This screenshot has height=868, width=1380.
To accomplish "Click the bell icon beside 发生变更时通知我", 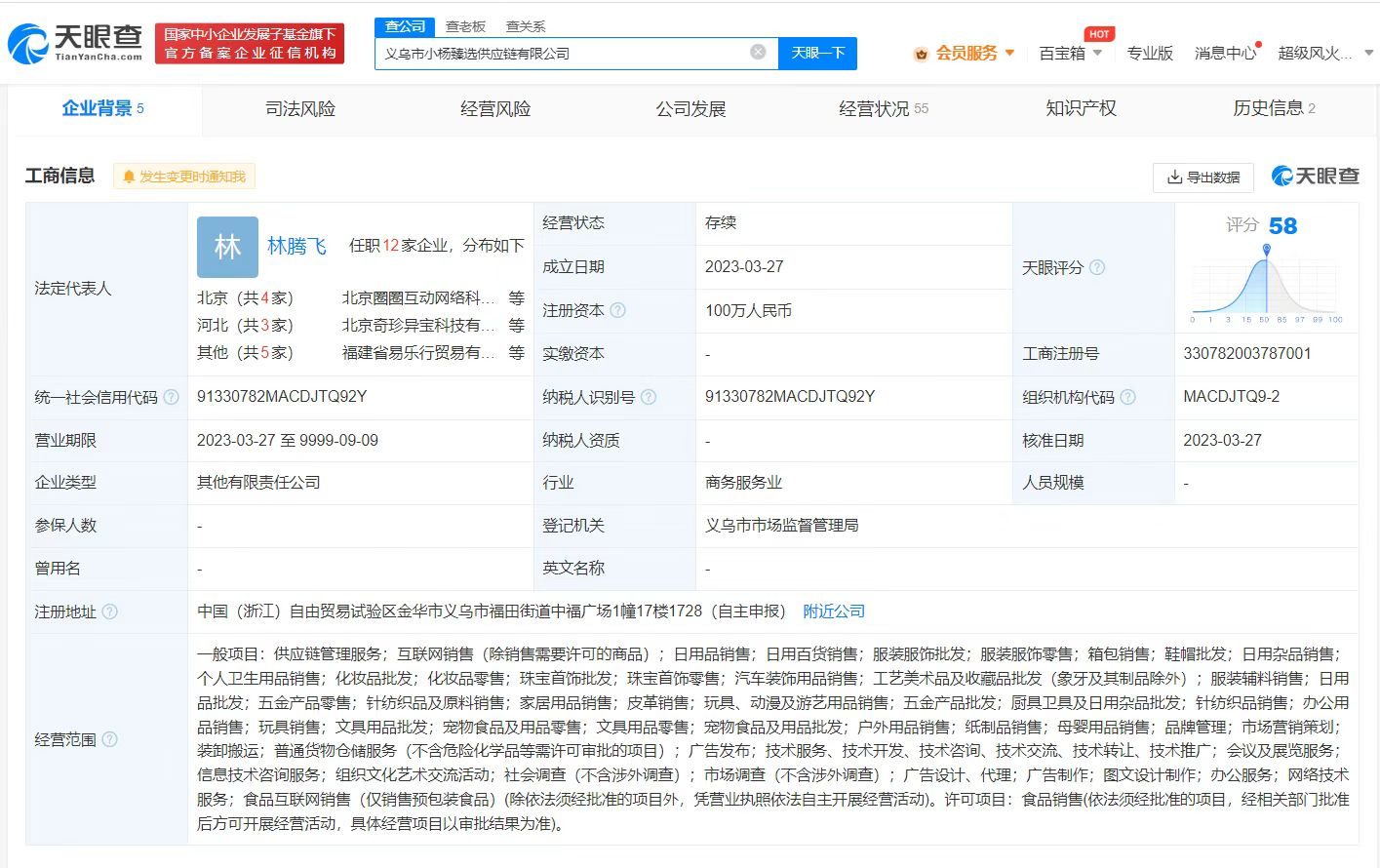I will [128, 177].
